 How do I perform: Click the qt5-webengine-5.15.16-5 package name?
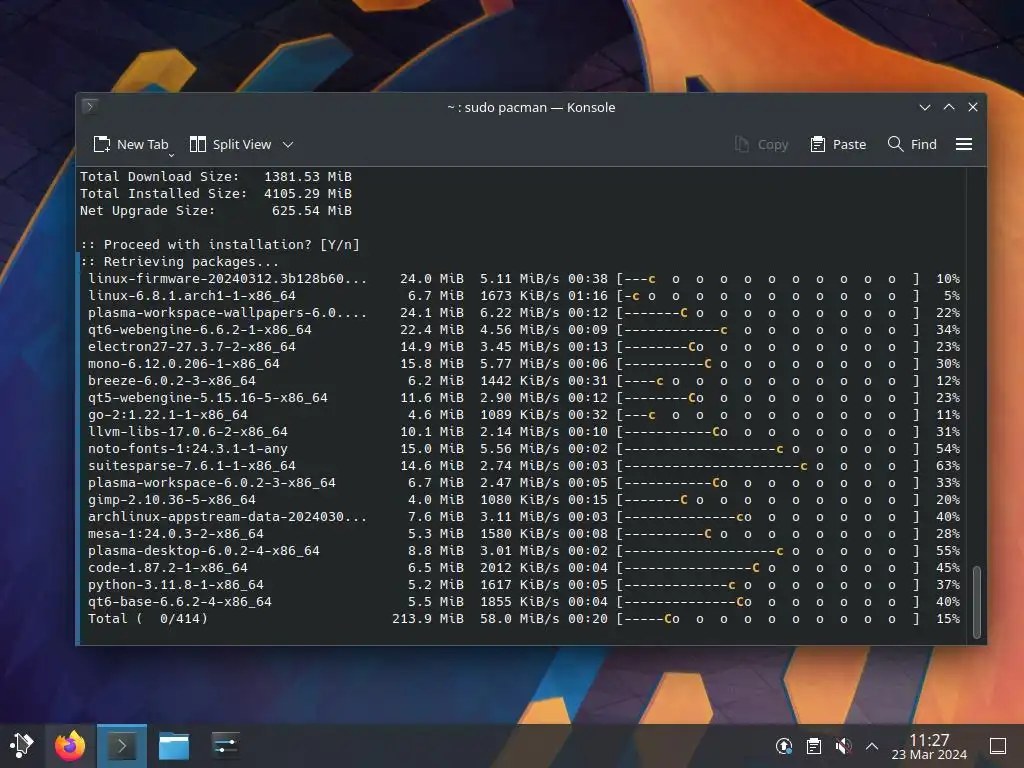(x=208, y=398)
